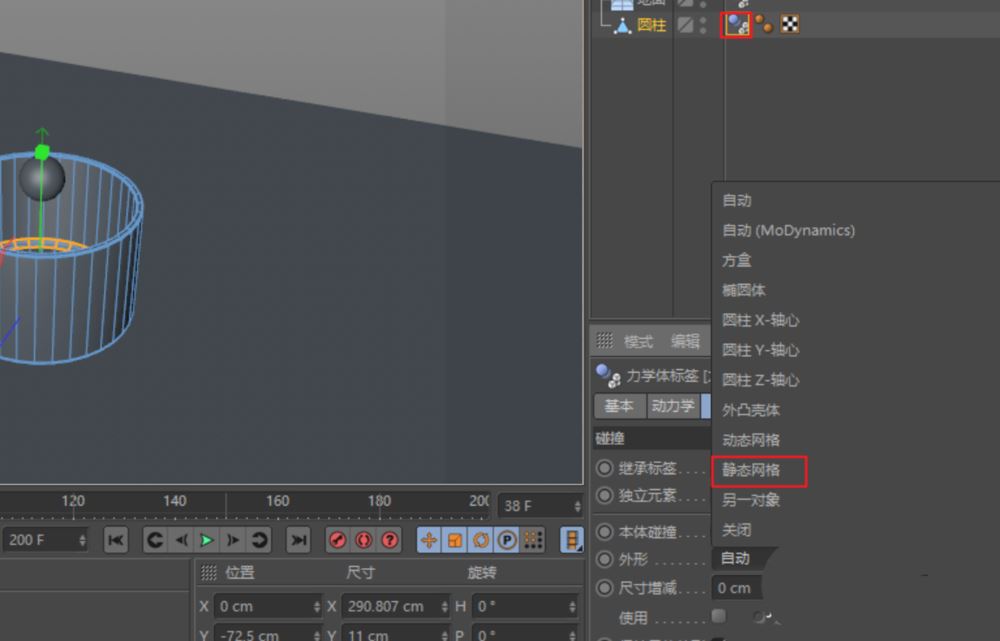The image size is (1000, 641).
Task: Click the 圆柱 object's blue polygon icon
Action: 622,26
